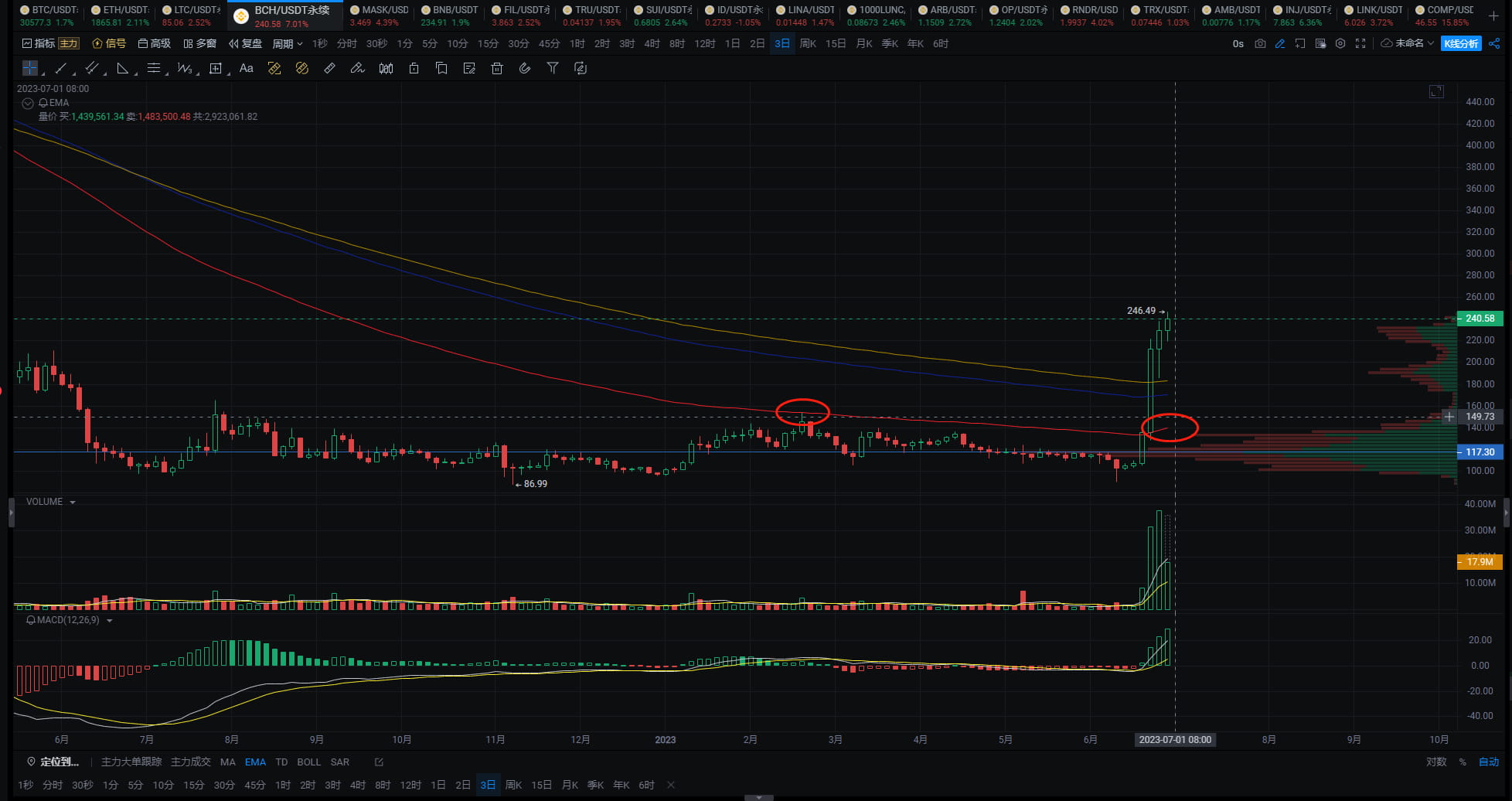Select the crosshair cursor tool
Viewport: 1512px width, 801px height.
30,68
